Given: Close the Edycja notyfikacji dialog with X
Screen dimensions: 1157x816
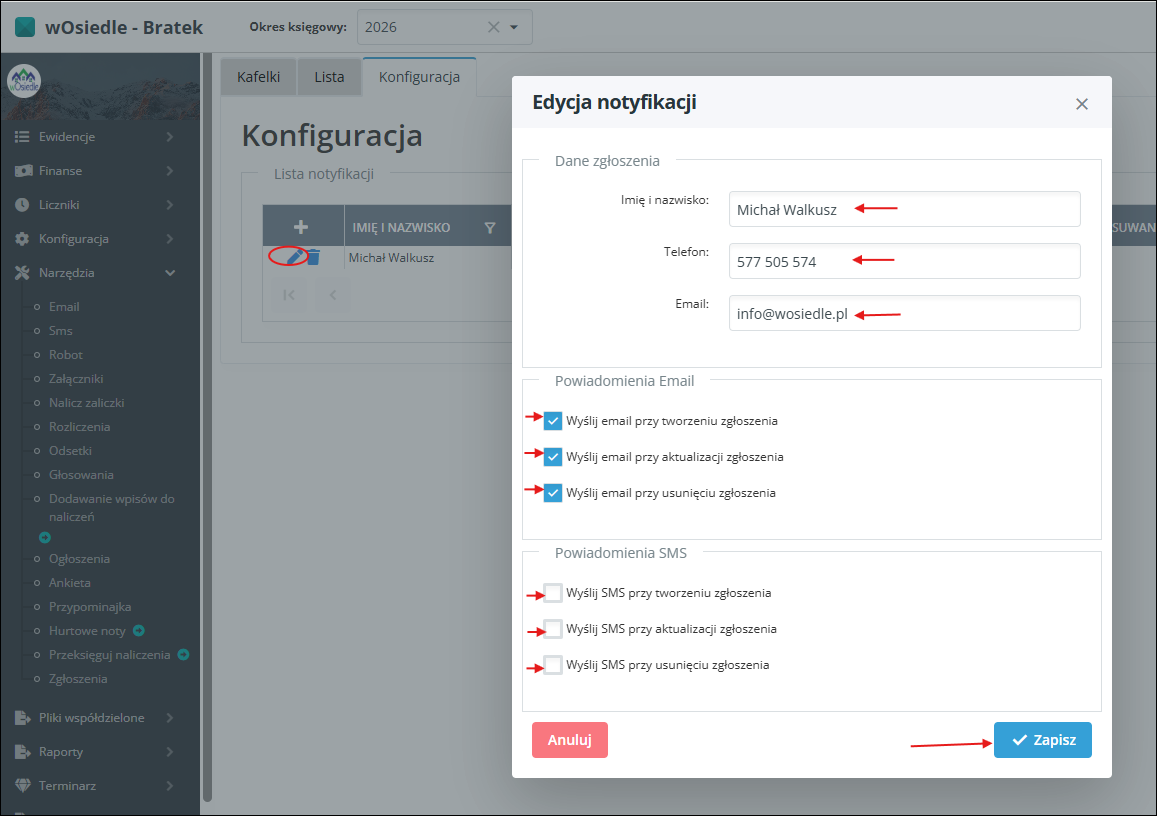Looking at the screenshot, I should (x=1081, y=104).
